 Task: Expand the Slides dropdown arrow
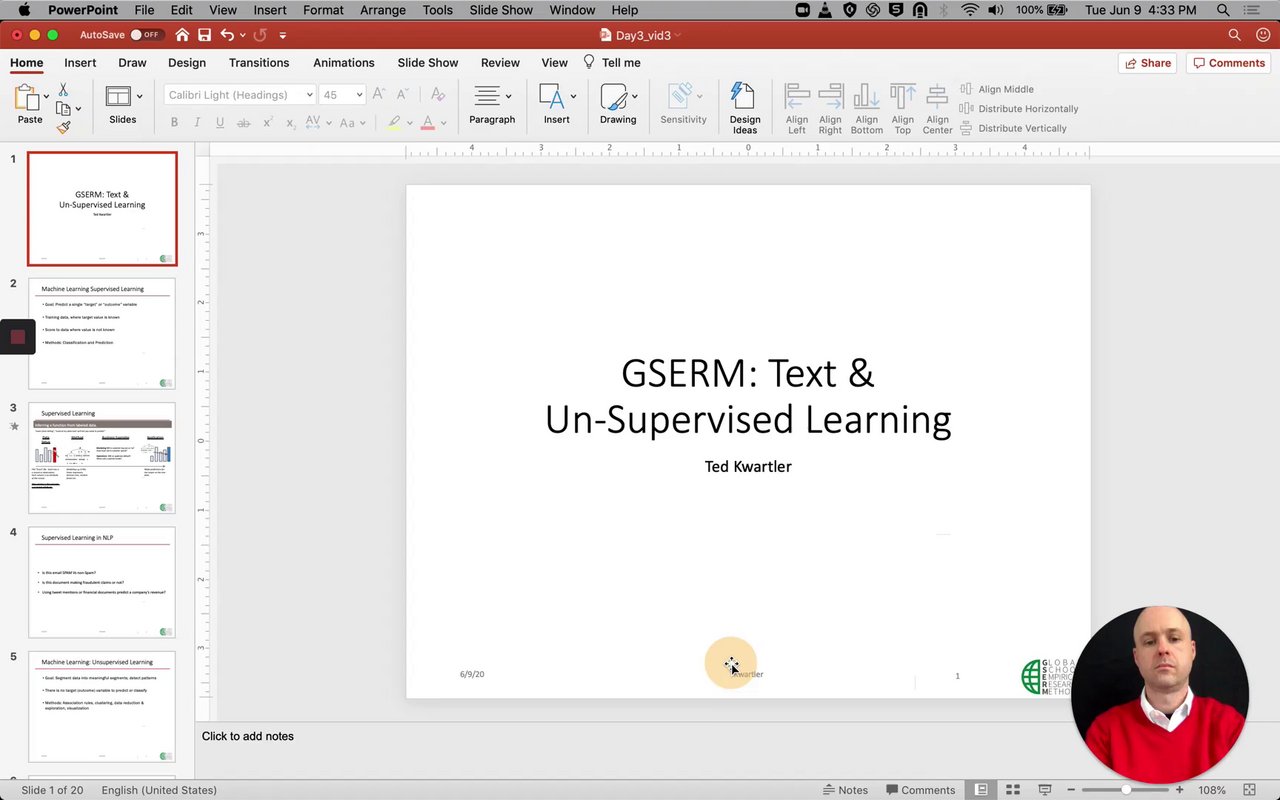pyautogui.click(x=139, y=97)
